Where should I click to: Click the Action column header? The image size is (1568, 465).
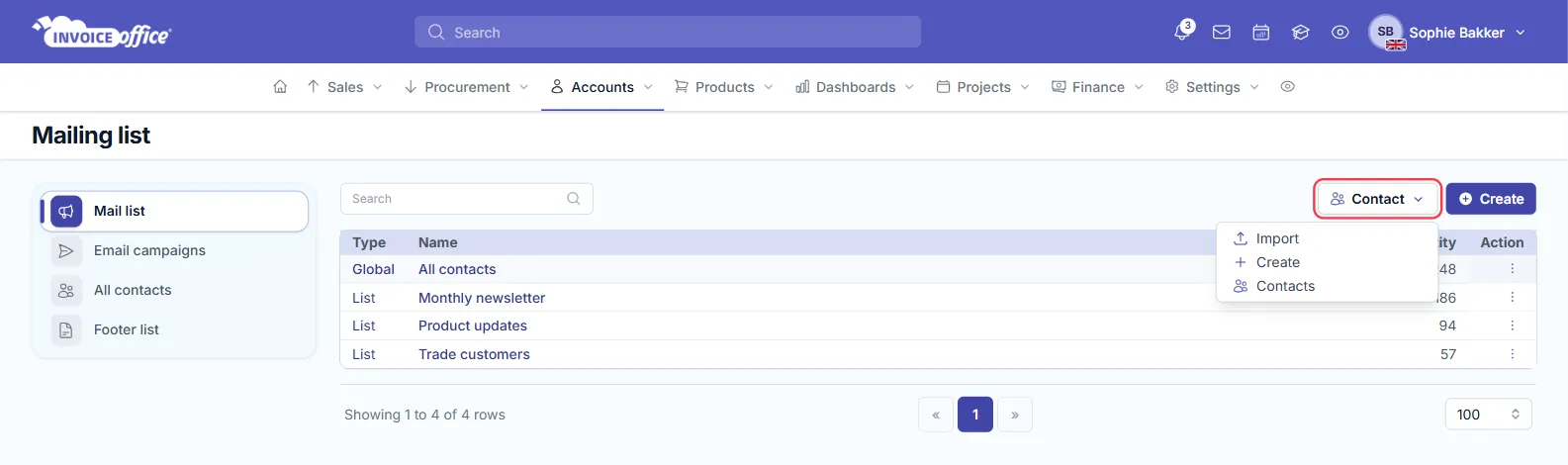[1502, 242]
